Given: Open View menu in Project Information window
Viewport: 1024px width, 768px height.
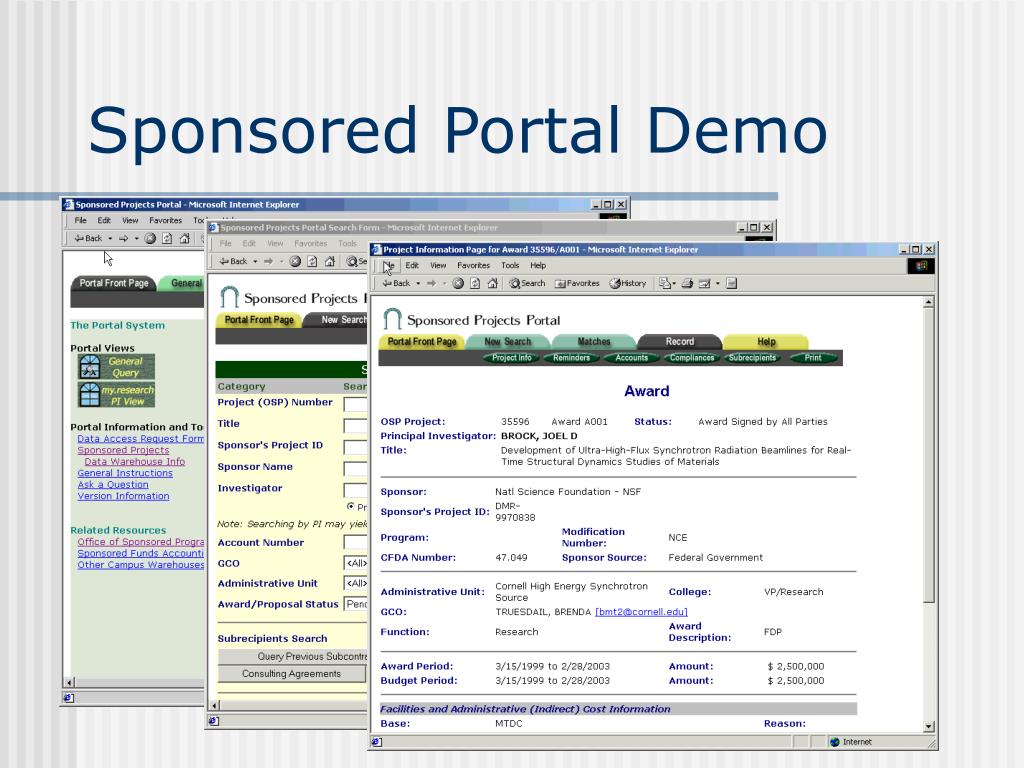Looking at the screenshot, I should click(x=438, y=266).
